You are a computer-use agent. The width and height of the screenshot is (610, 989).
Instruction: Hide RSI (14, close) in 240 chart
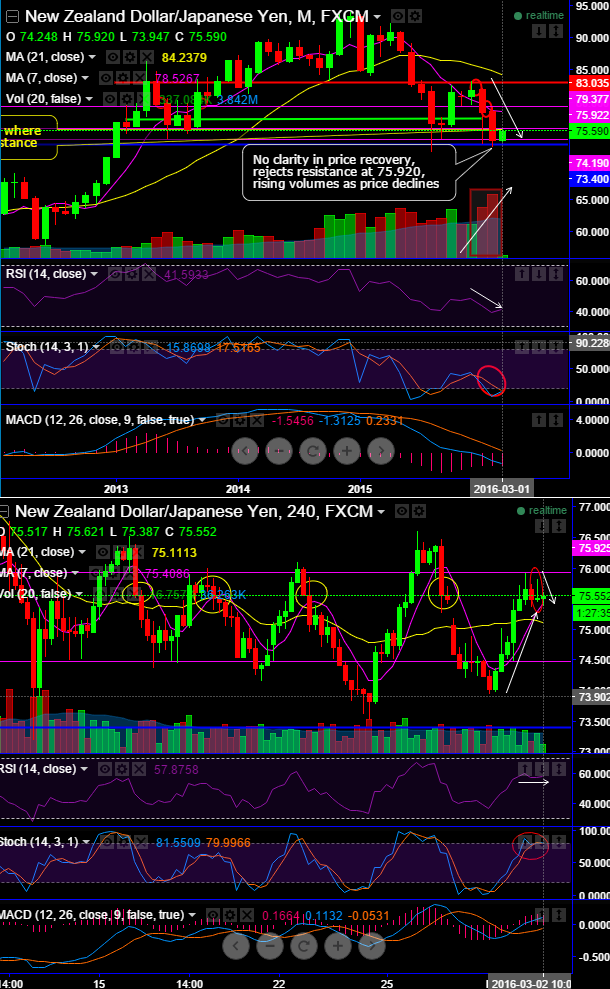(x=105, y=769)
